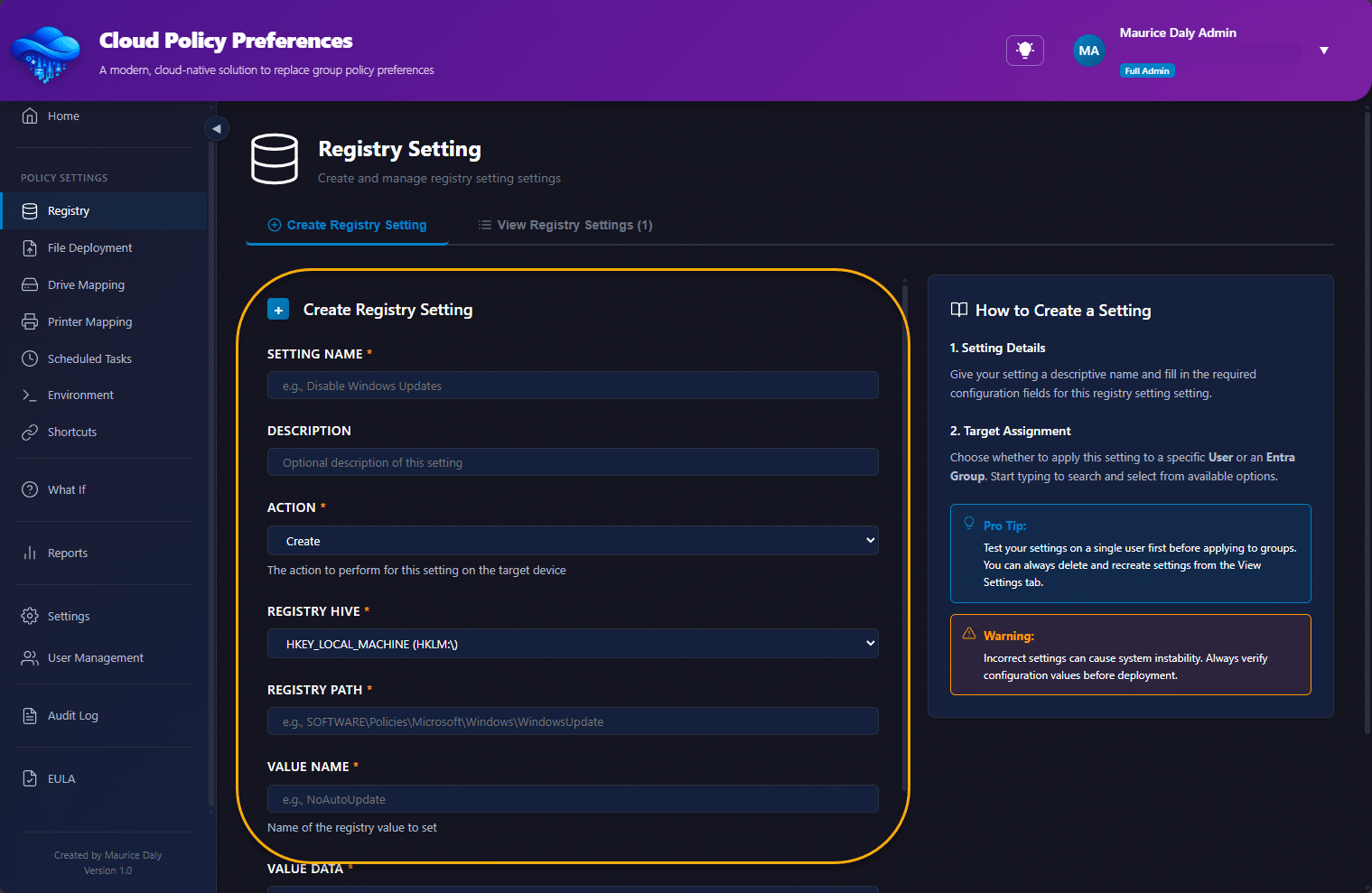Viewport: 1372px width, 893px height.
Task: Open the Drive Mapping section
Action: tap(86, 284)
